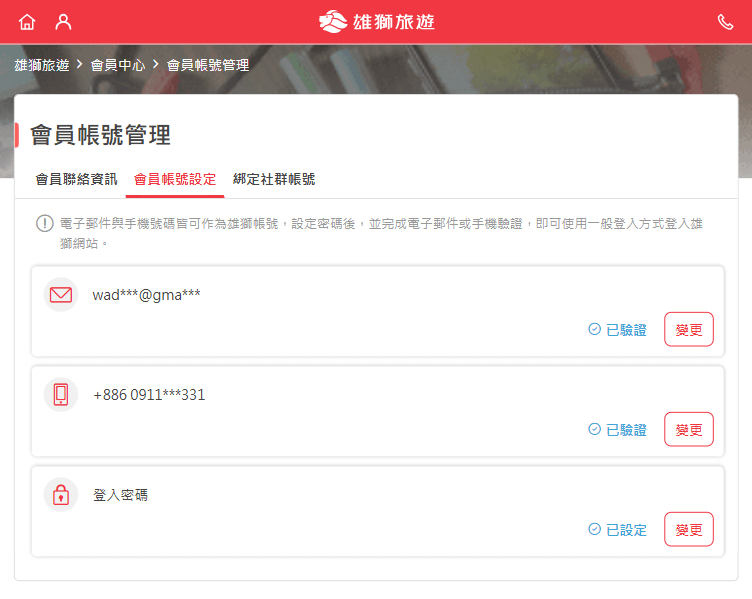Viewport: 752px width, 599px height.
Task: Navigate to 會員中心 breadcrumb
Action: coord(118,65)
